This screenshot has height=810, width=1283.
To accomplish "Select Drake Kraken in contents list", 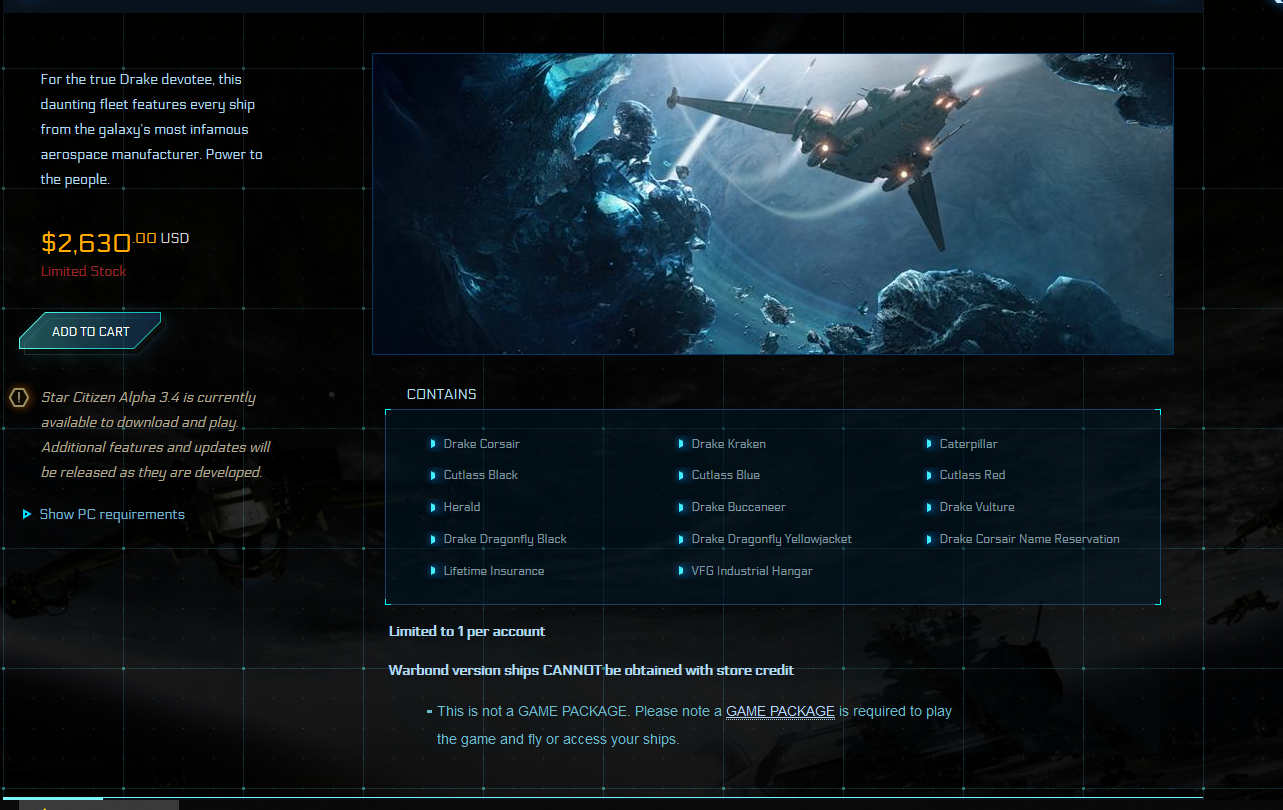I will 728,443.
